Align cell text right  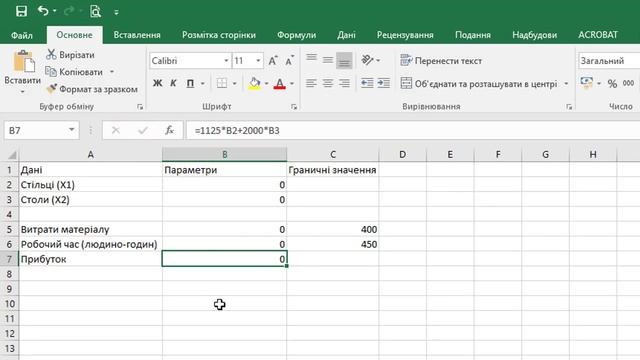[x=344, y=83]
